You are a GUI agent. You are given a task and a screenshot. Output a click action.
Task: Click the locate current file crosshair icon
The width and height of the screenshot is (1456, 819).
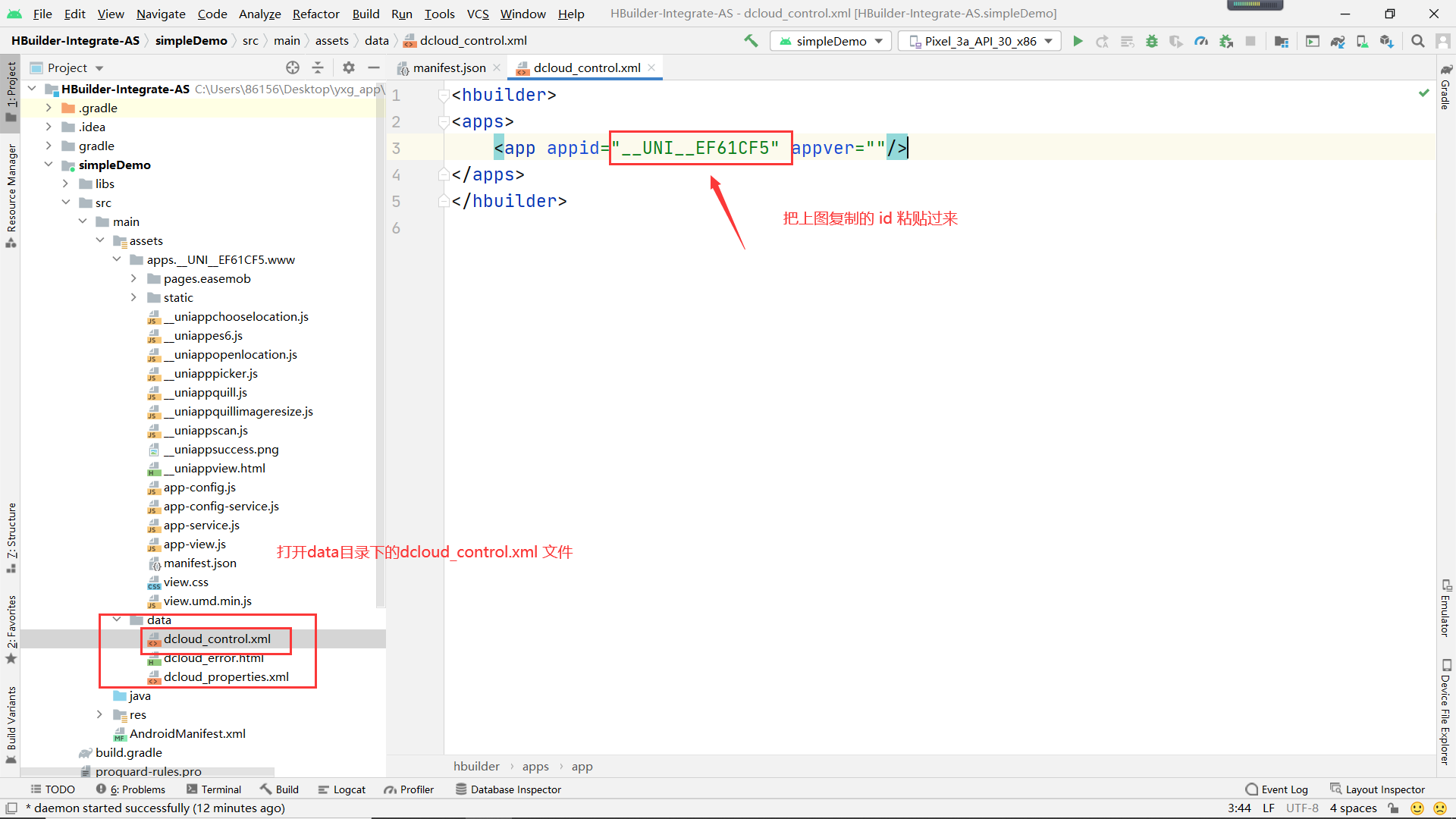pyautogui.click(x=293, y=67)
